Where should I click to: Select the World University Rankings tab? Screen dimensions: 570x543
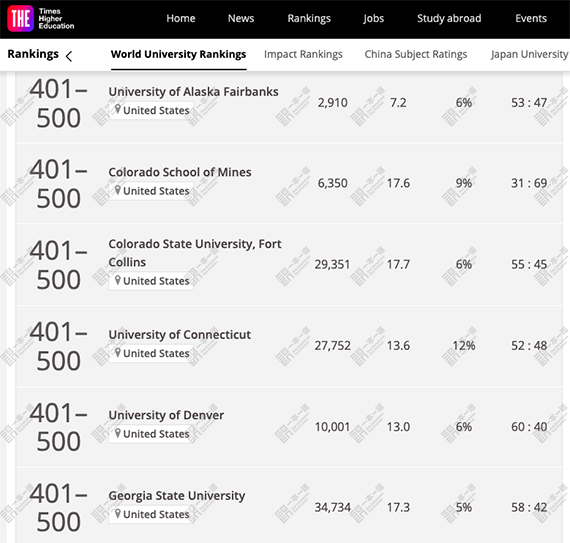[x=178, y=55]
